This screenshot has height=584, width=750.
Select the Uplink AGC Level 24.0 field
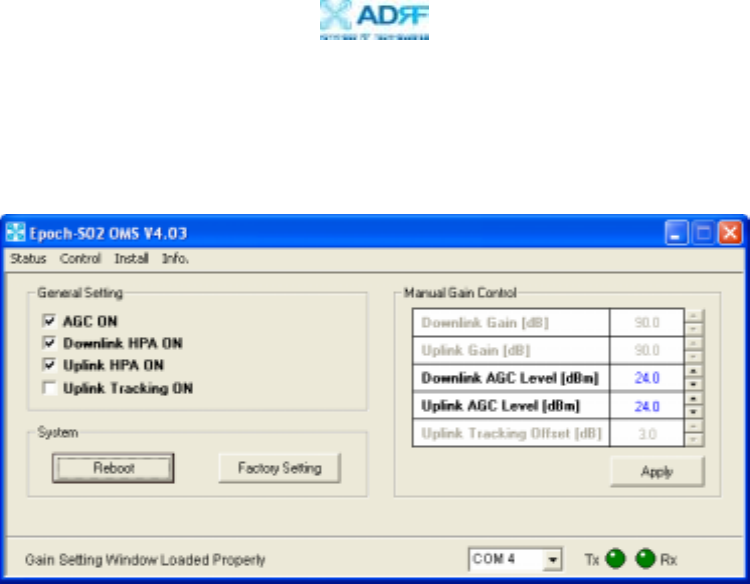click(647, 406)
